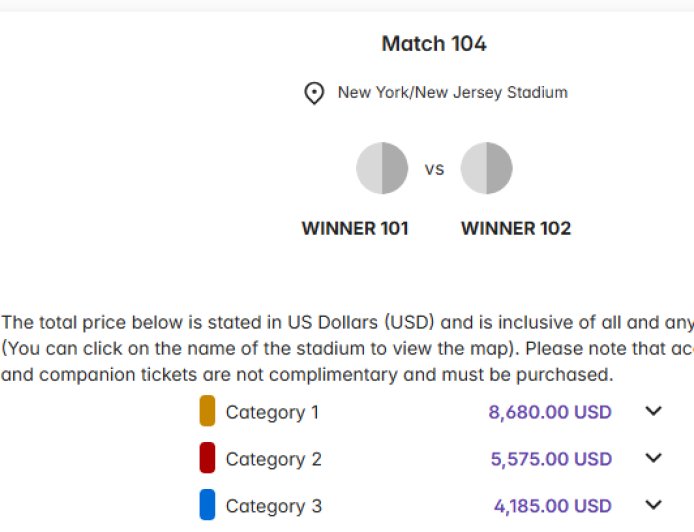The width and height of the screenshot is (694, 532).
Task: Expand the Category 1 chevron
Action: tap(654, 411)
